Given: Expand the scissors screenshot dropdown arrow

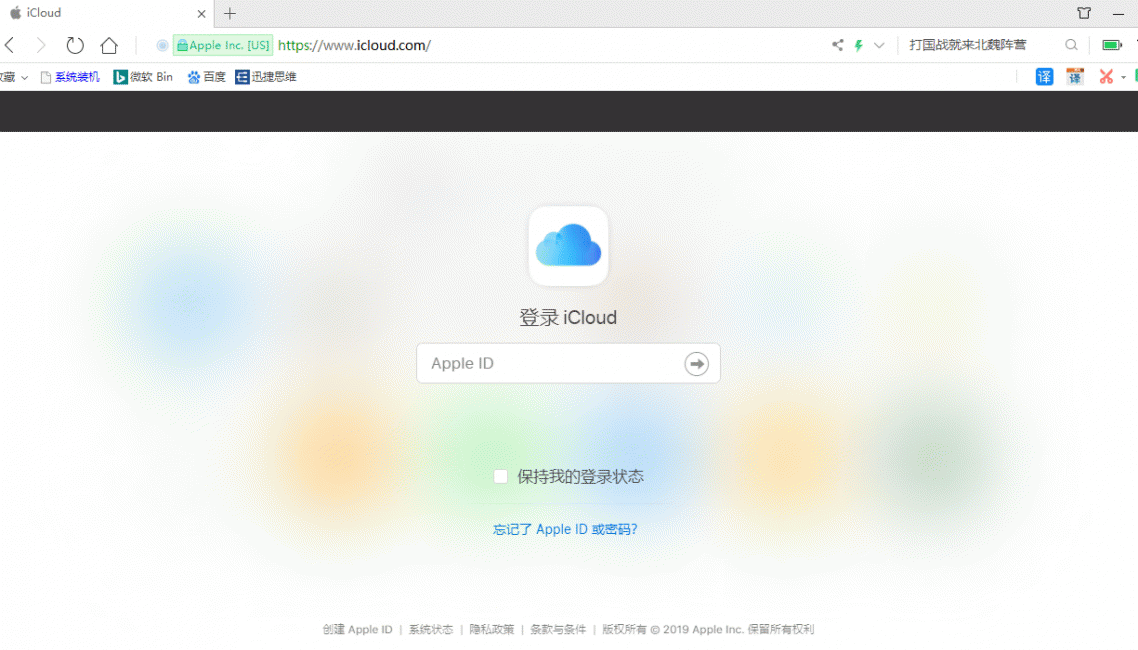Looking at the screenshot, I should pos(1123,77).
